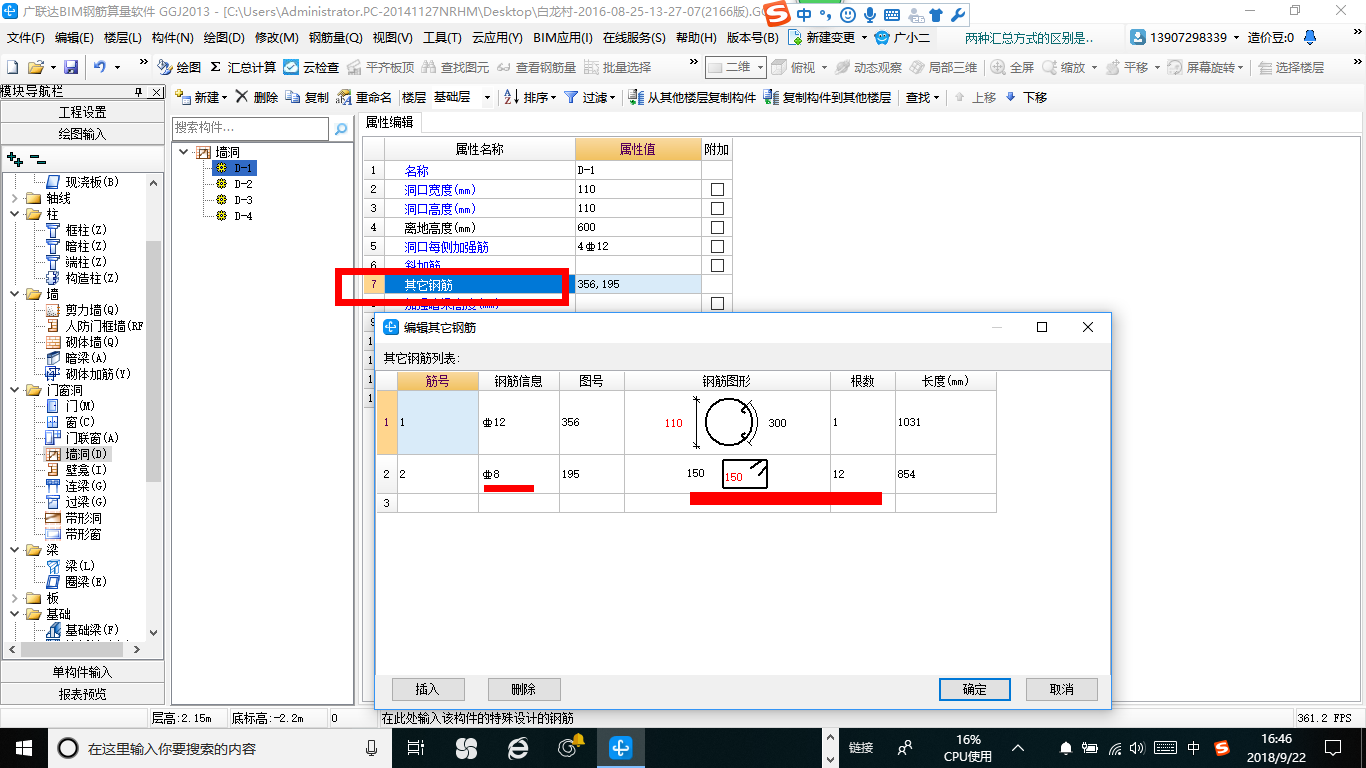Toggle 附加 checkbox for 洞口宽度

(x=717, y=190)
